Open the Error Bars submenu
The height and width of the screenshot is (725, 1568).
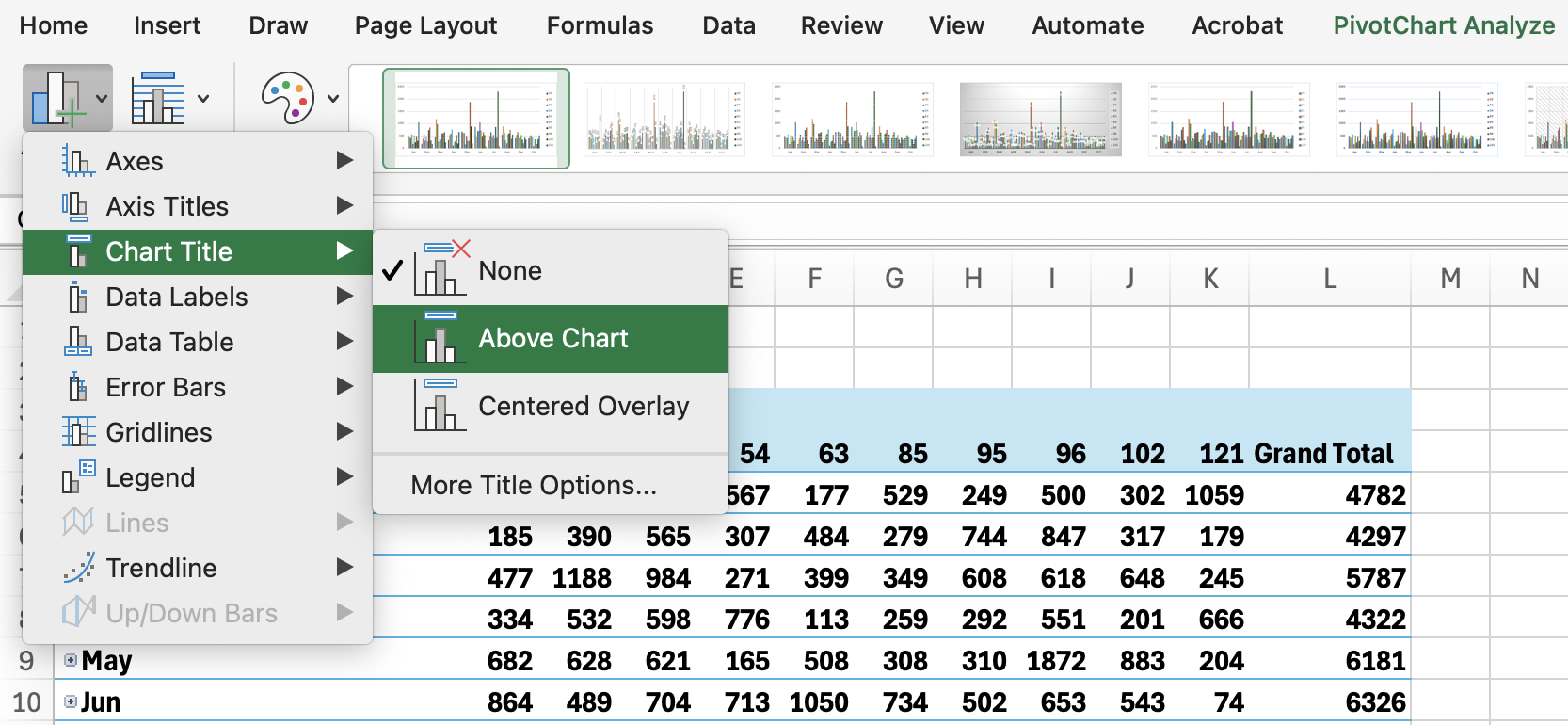tap(198, 387)
